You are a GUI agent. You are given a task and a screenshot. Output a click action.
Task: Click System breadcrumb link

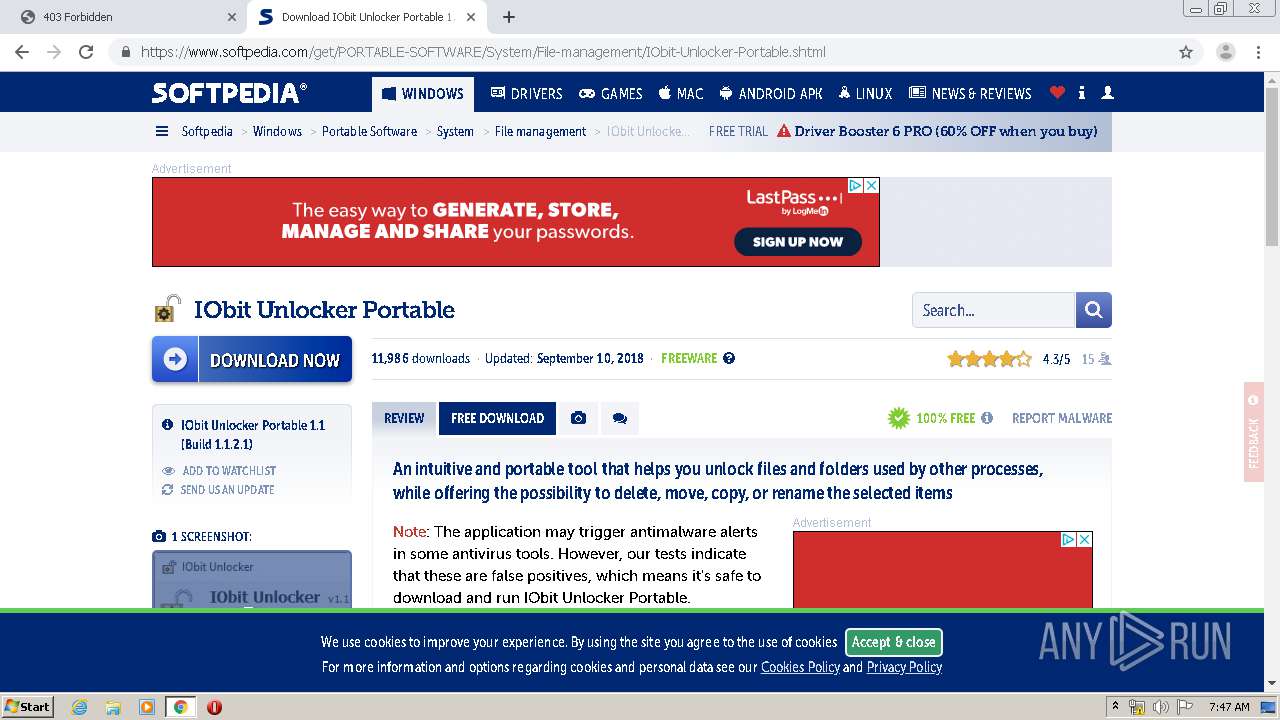point(455,131)
